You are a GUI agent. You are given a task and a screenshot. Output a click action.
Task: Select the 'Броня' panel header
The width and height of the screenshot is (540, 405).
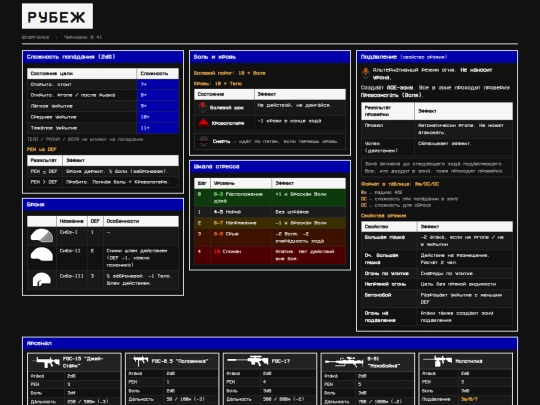click(x=103, y=205)
